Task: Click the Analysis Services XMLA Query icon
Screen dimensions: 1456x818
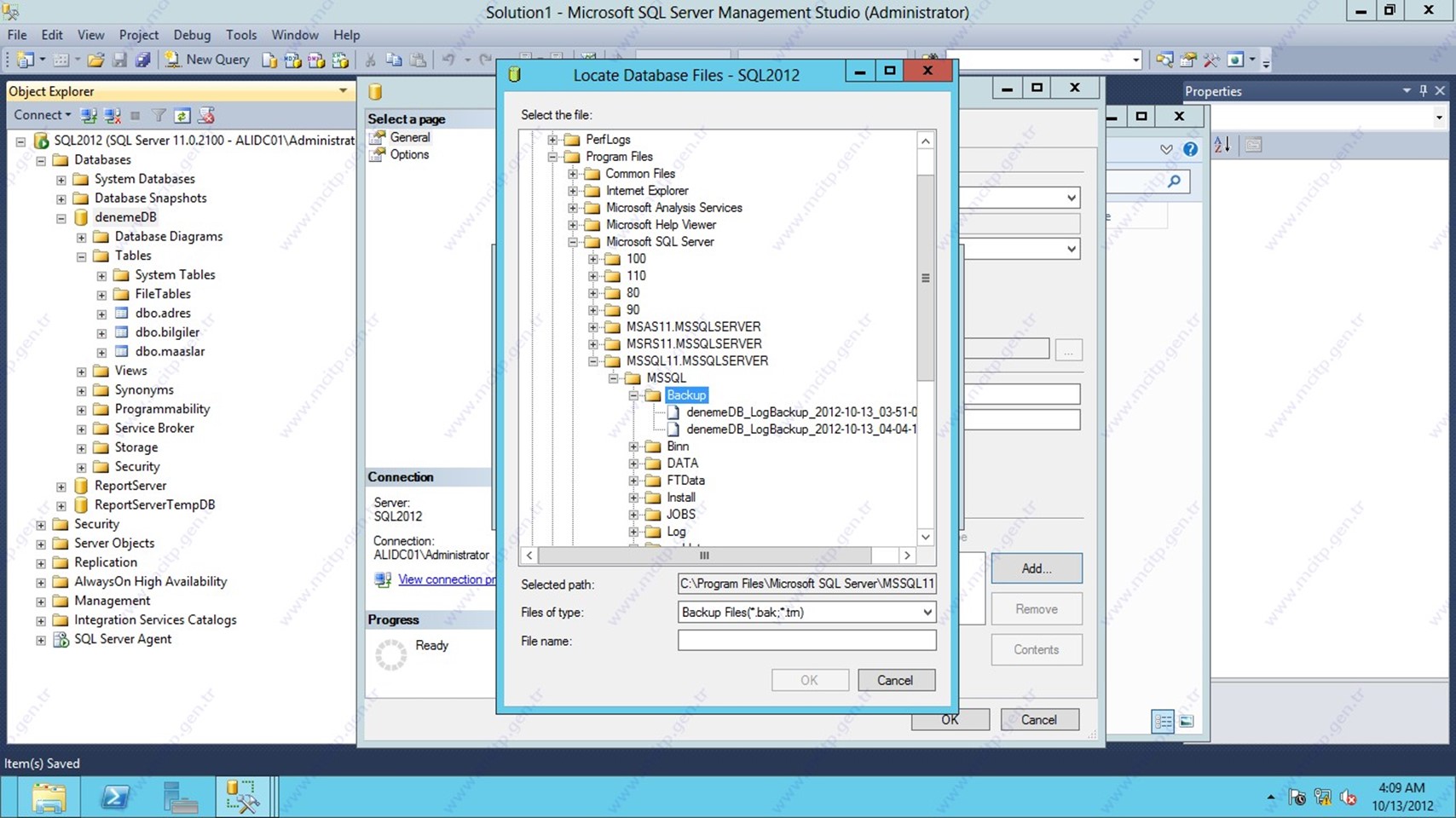Action: (340, 60)
